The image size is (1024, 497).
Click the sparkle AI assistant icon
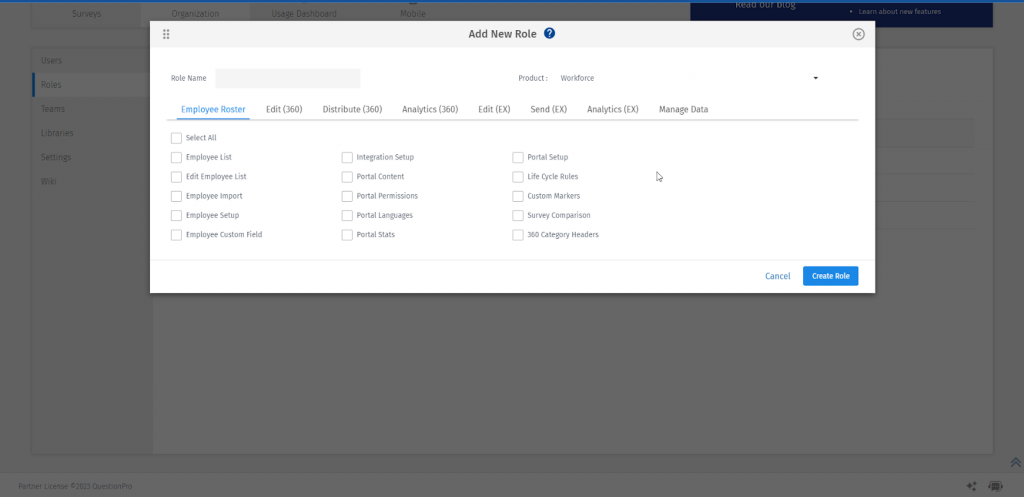[972, 487]
